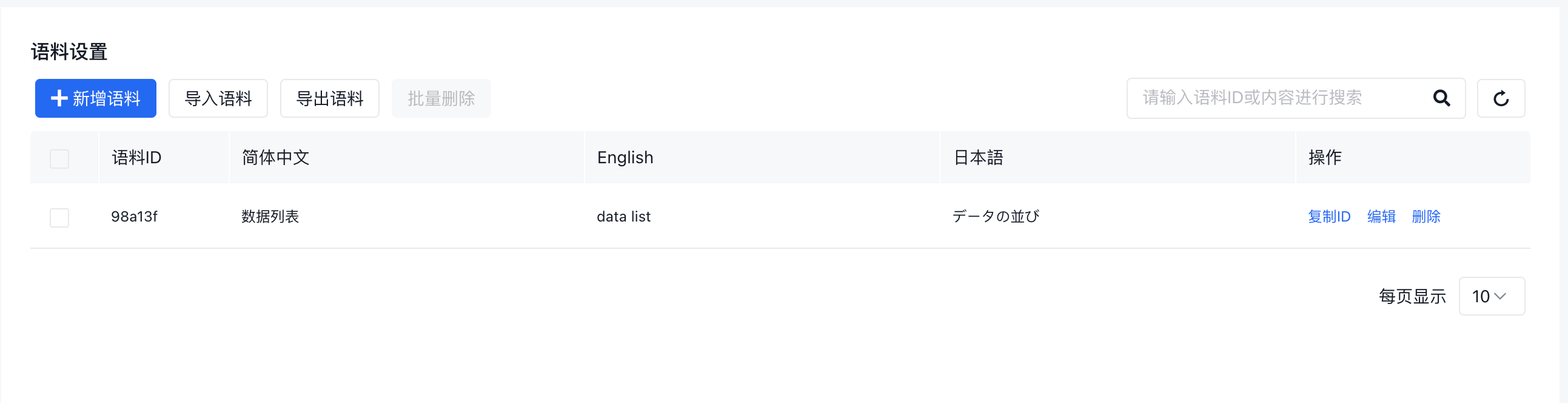1568x403 pixels.
Task: Open the 导入语料 import button
Action: 218,98
